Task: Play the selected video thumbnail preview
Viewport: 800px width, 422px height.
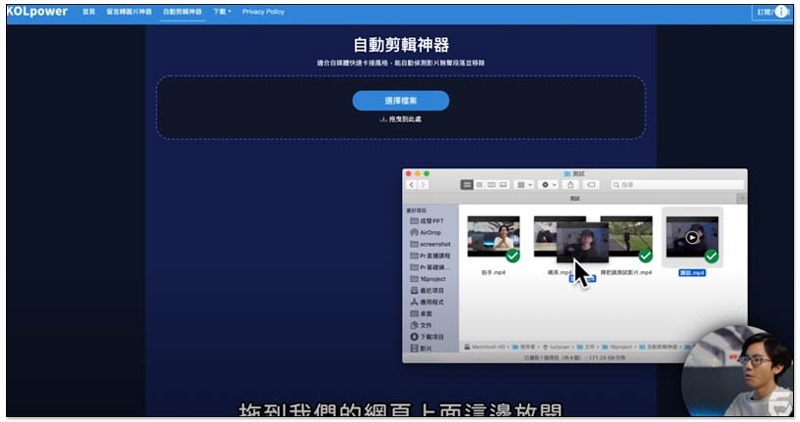Action: click(x=692, y=237)
